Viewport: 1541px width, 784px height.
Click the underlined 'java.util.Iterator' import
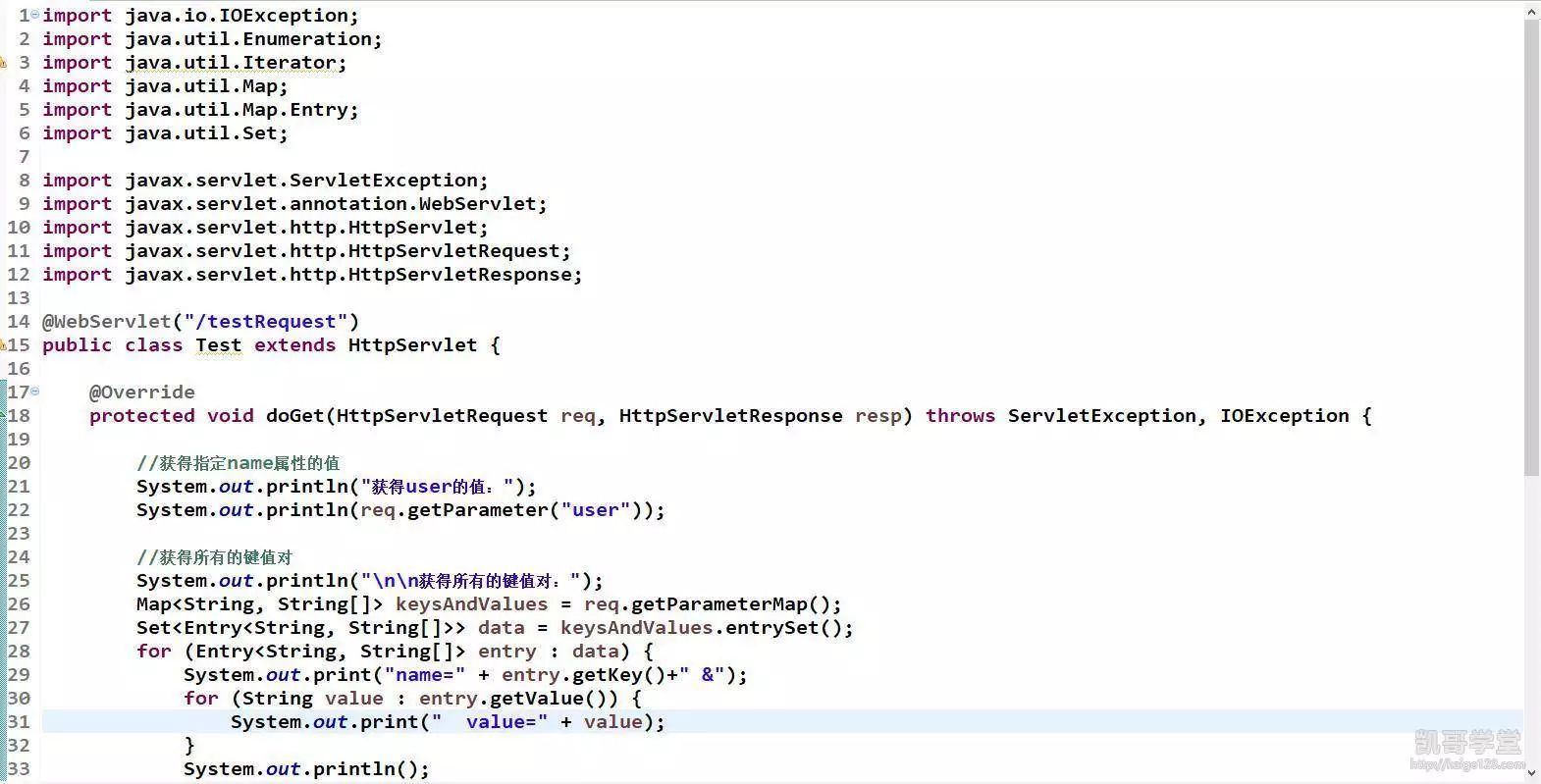(x=231, y=63)
